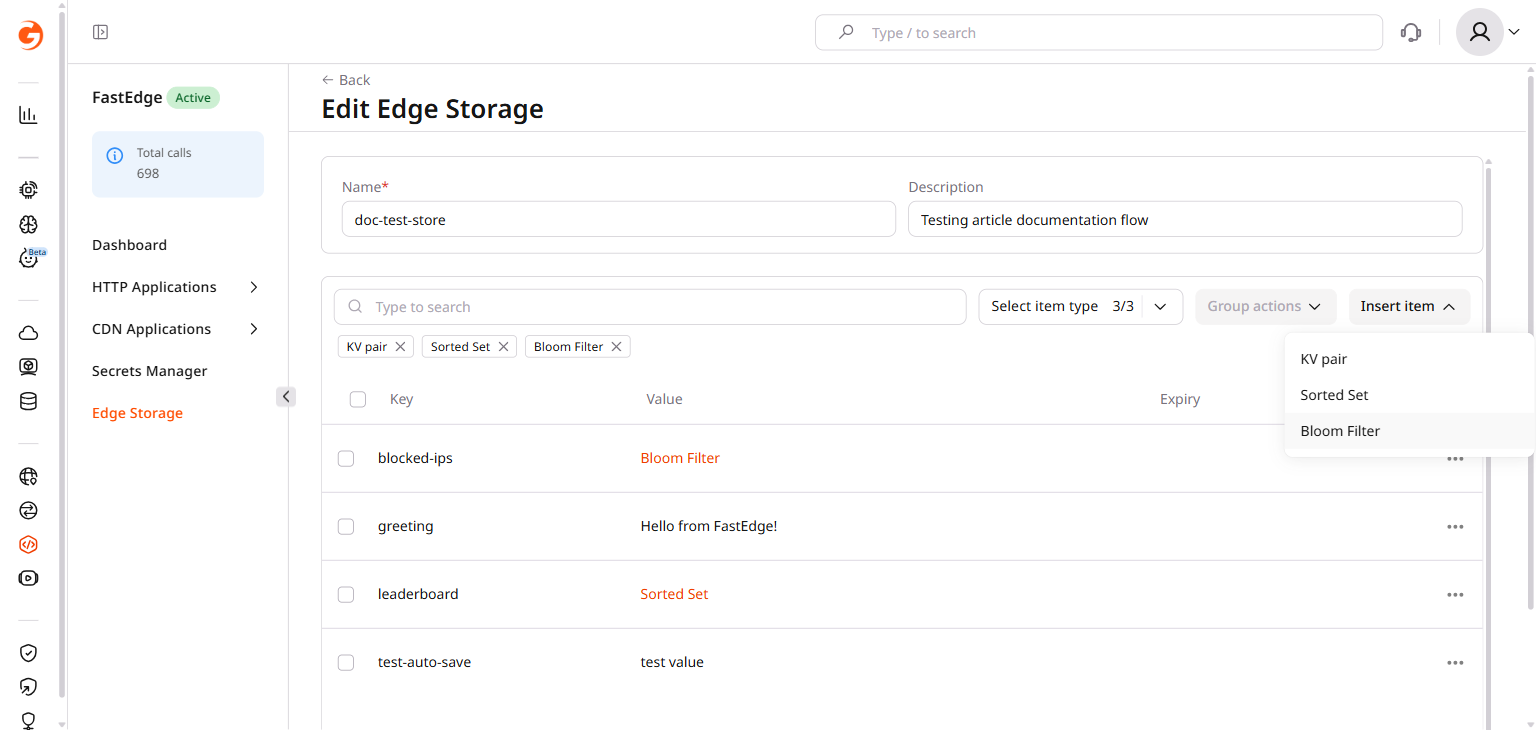1536x730 pixels.
Task: Open the Group actions dropdown
Action: click(1265, 306)
